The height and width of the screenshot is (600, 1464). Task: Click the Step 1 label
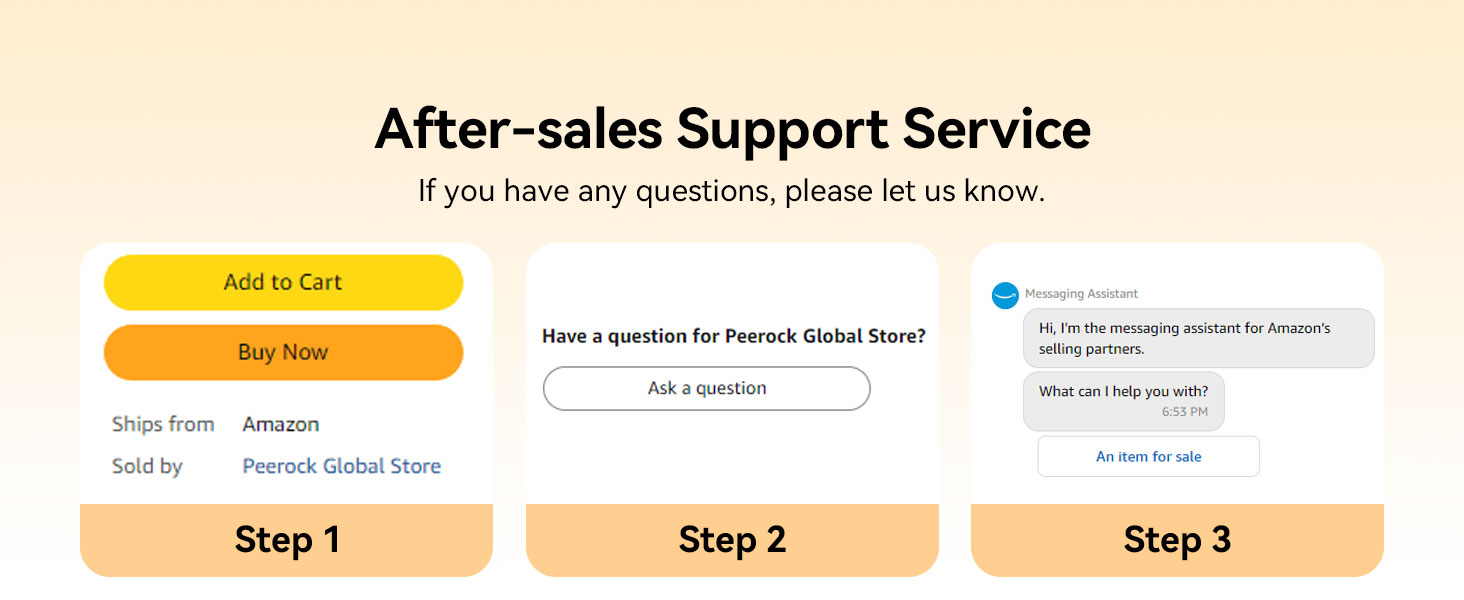pos(287,540)
